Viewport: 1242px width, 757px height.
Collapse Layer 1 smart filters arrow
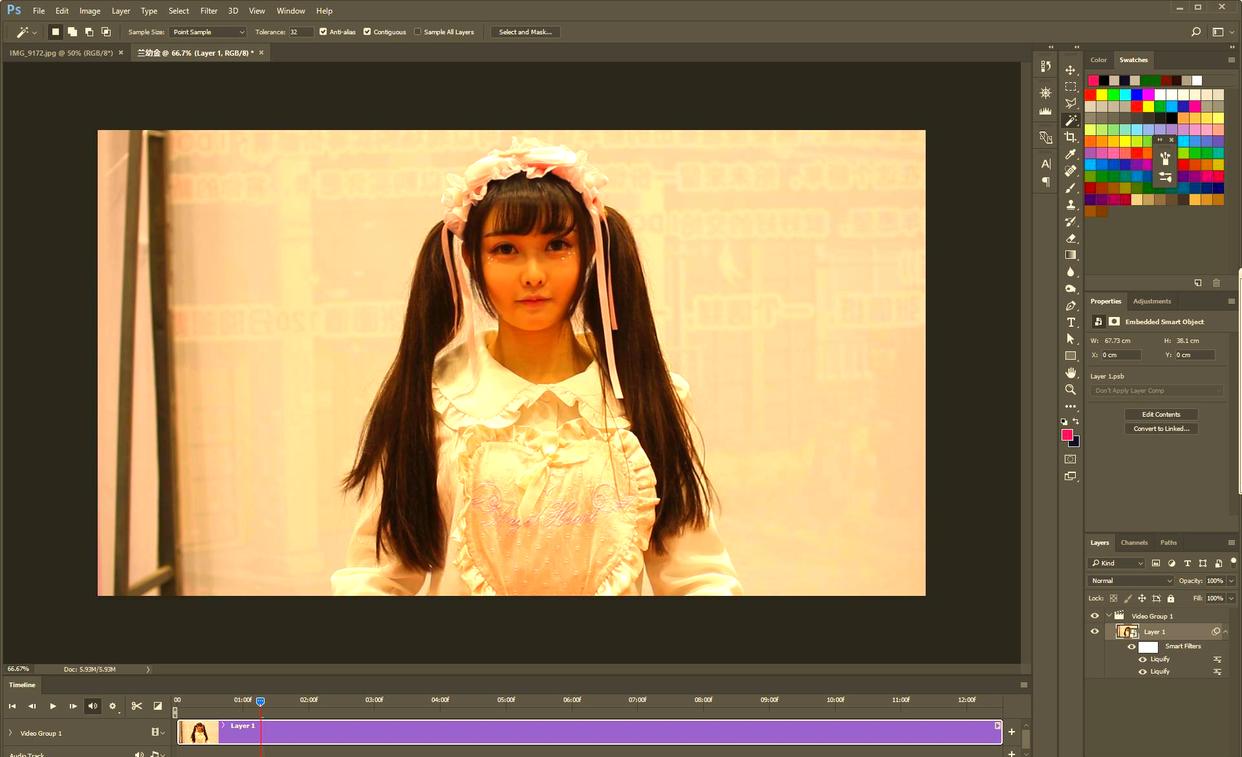click(x=1226, y=632)
